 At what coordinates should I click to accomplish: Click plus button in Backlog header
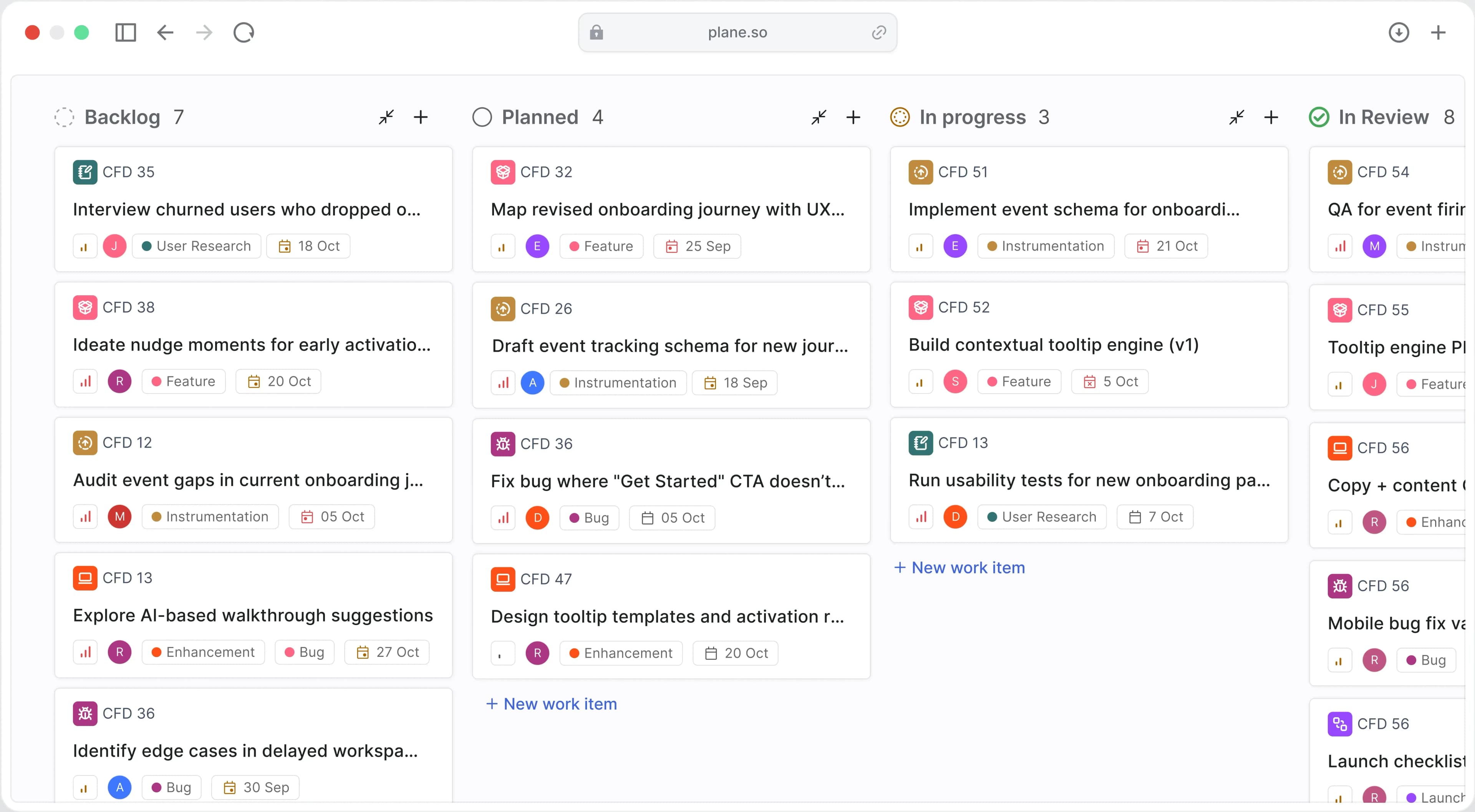click(x=421, y=117)
